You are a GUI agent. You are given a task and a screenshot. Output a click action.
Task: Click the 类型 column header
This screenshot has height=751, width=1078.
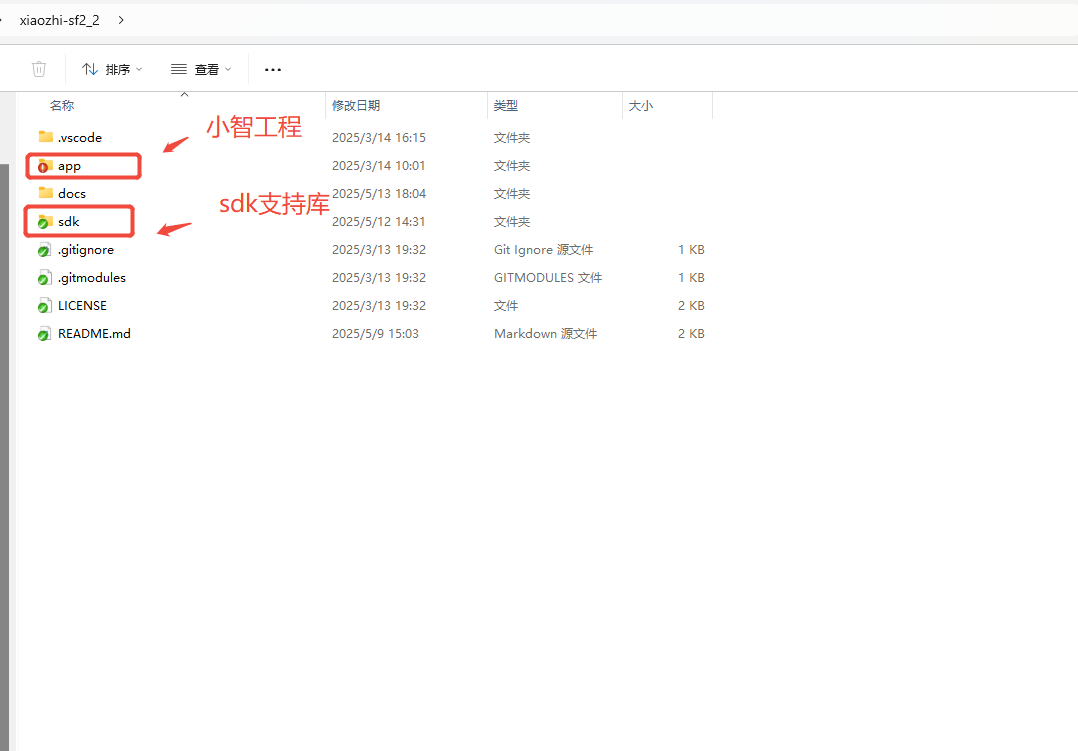point(506,106)
